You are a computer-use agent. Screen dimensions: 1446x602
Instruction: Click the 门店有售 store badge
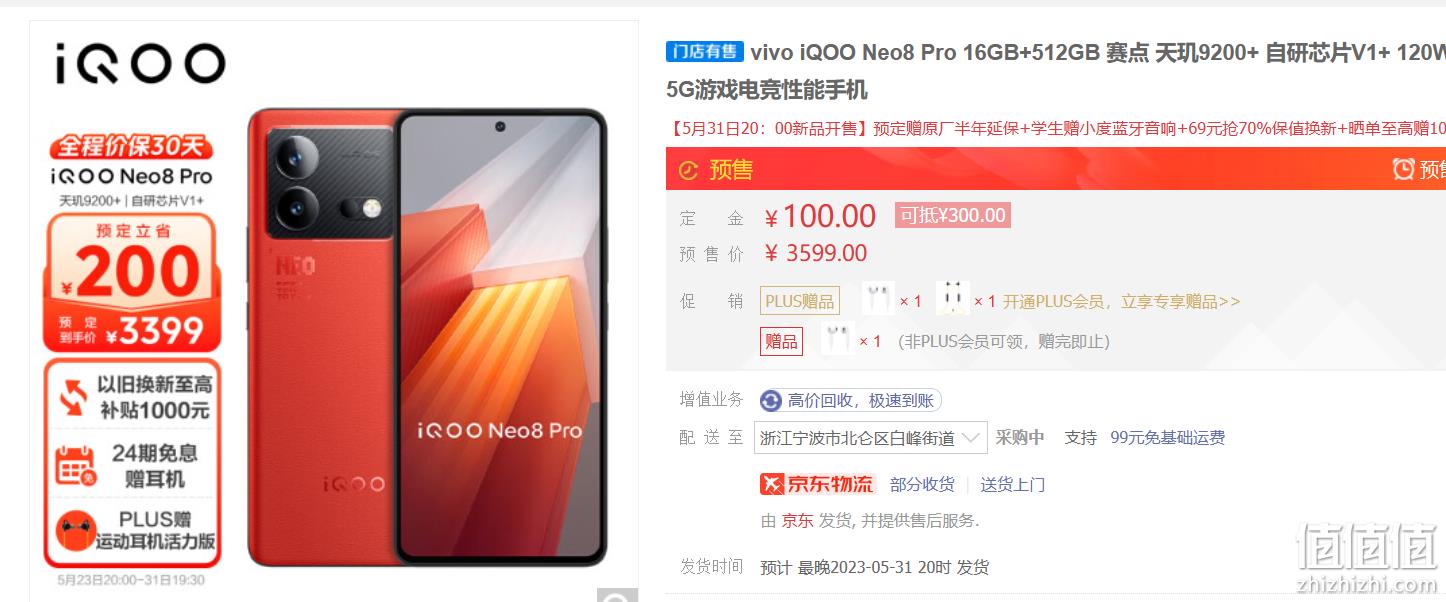pyautogui.click(x=705, y=52)
